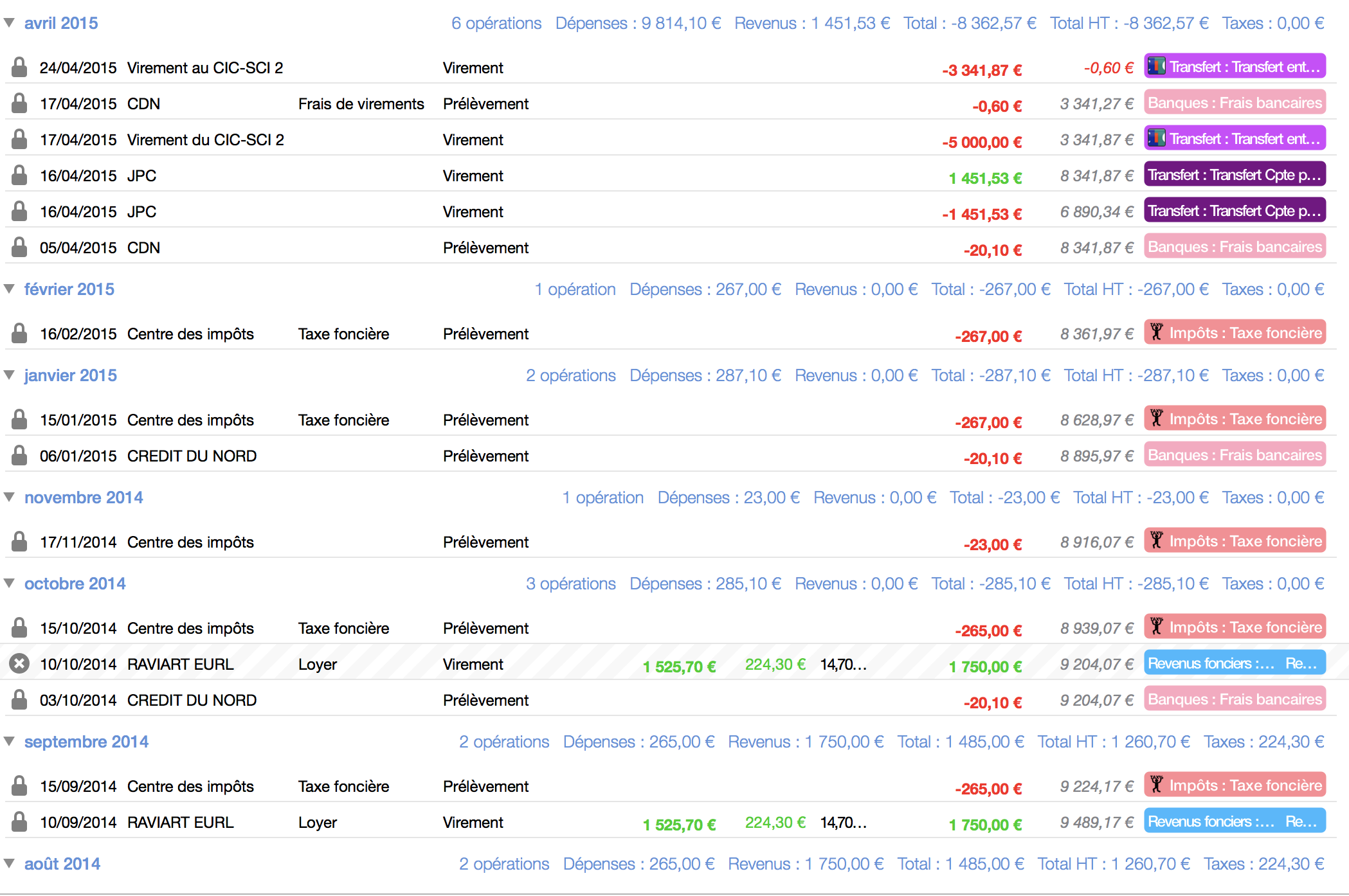The width and height of the screenshot is (1349, 896).
Task: Click the dark purple Transfert Cpte tag on 16/04/2015 JPC 1 451,53
Action: (1235, 175)
